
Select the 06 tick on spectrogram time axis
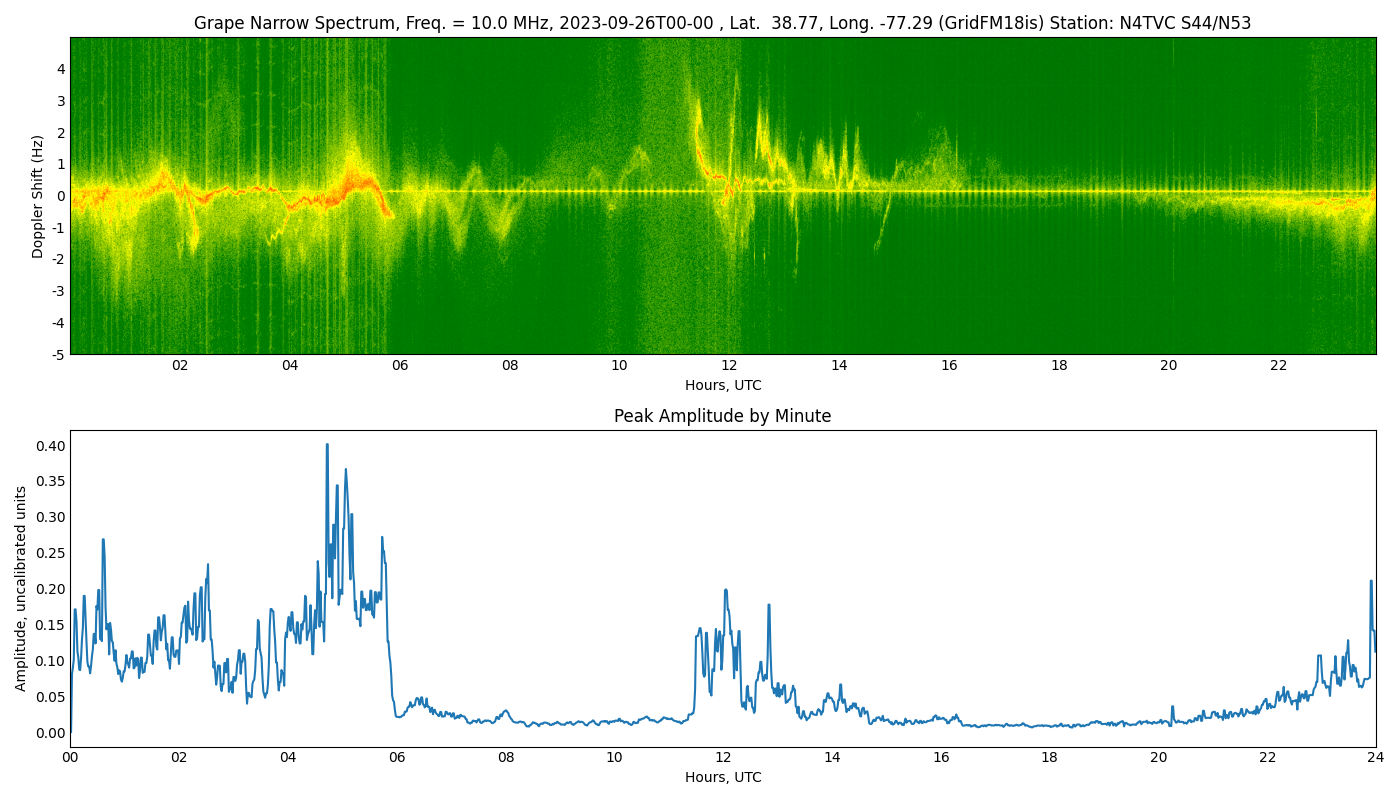400,366
